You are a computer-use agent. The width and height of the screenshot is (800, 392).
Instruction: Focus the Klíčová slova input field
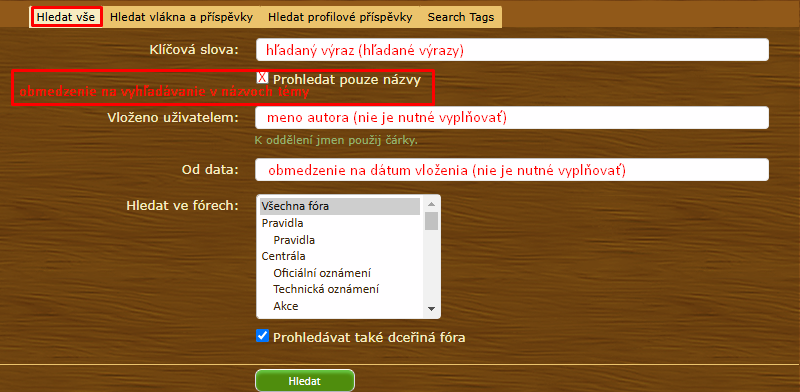coord(512,50)
